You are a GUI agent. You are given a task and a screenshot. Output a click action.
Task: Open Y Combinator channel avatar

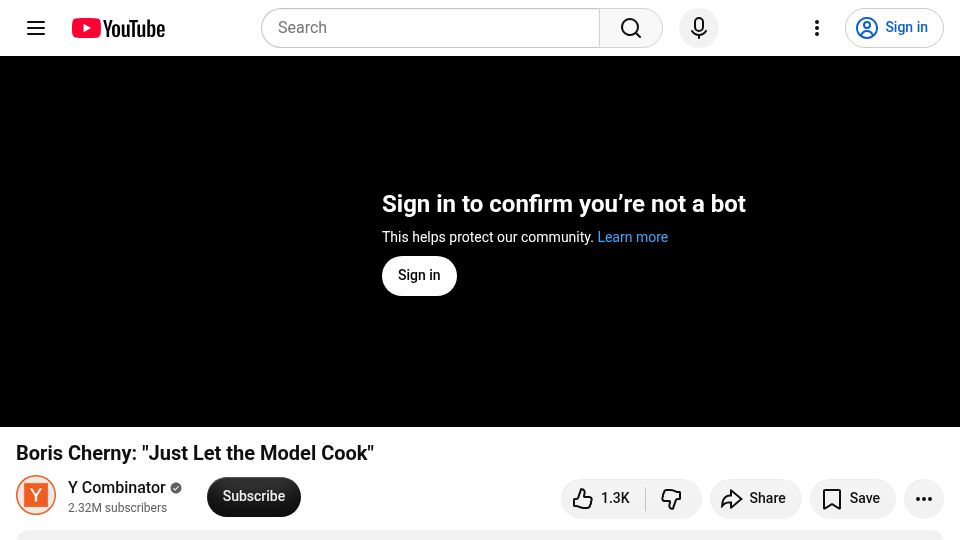click(36, 495)
